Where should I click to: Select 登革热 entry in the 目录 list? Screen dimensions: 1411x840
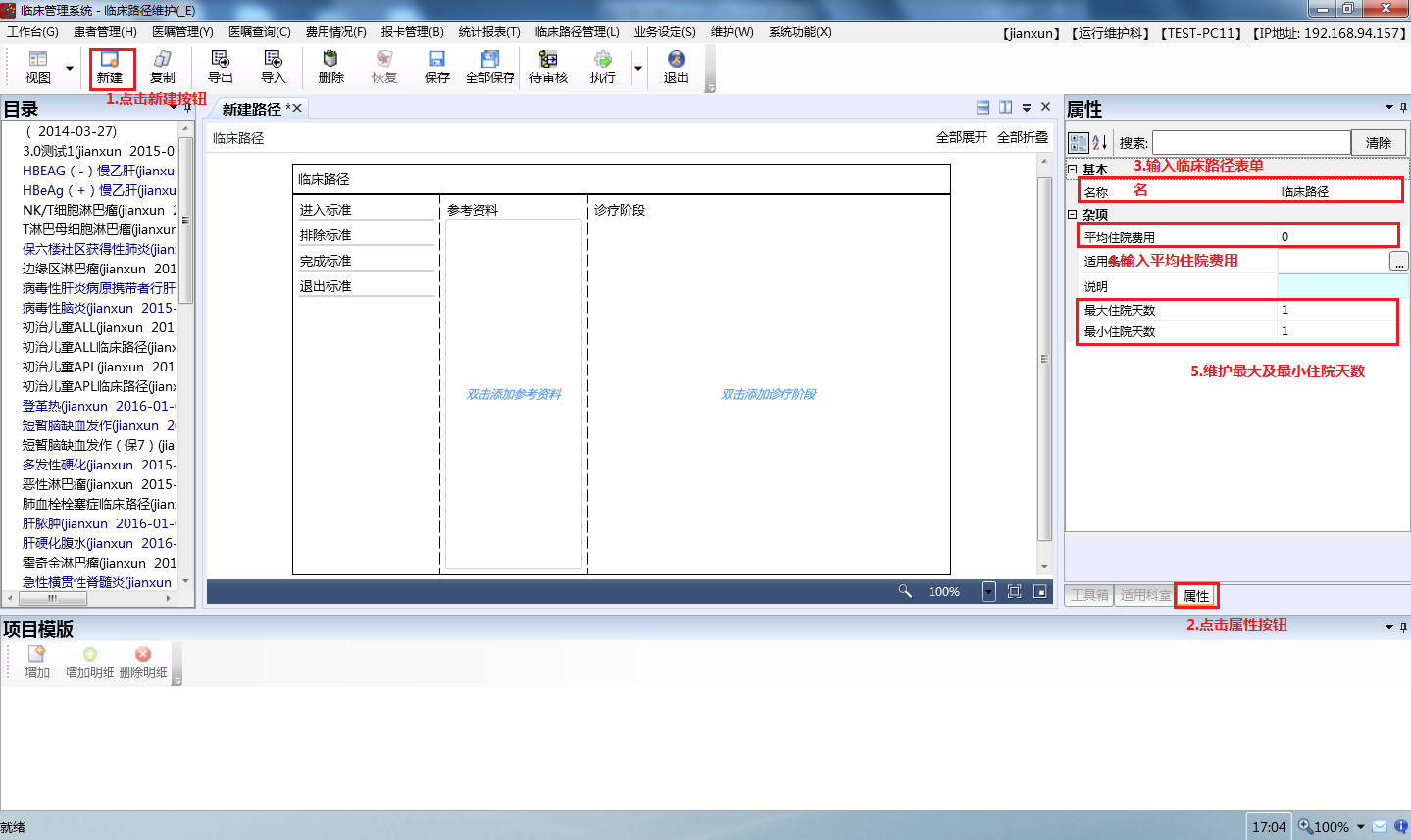pos(99,406)
